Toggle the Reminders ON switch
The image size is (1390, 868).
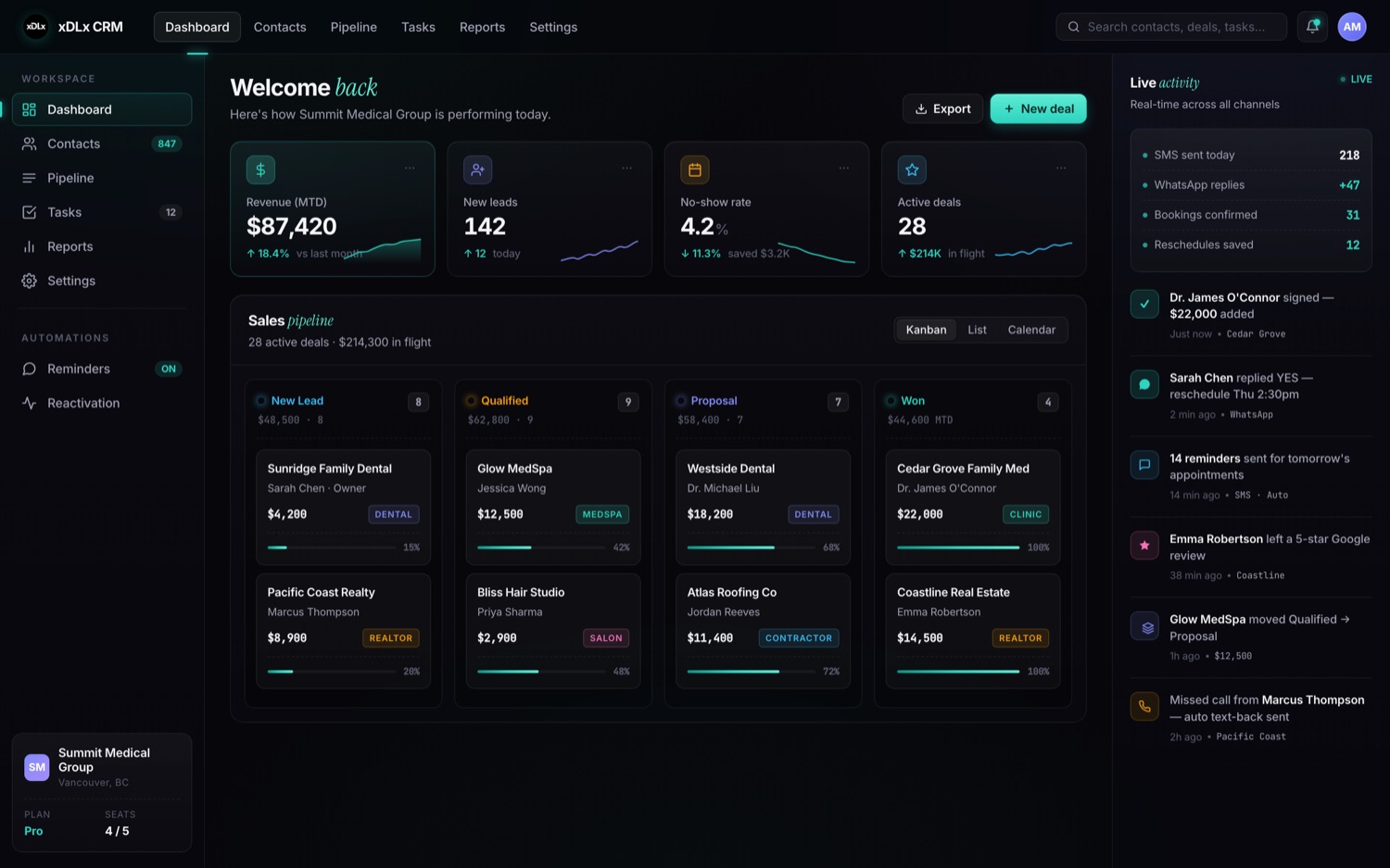(169, 369)
